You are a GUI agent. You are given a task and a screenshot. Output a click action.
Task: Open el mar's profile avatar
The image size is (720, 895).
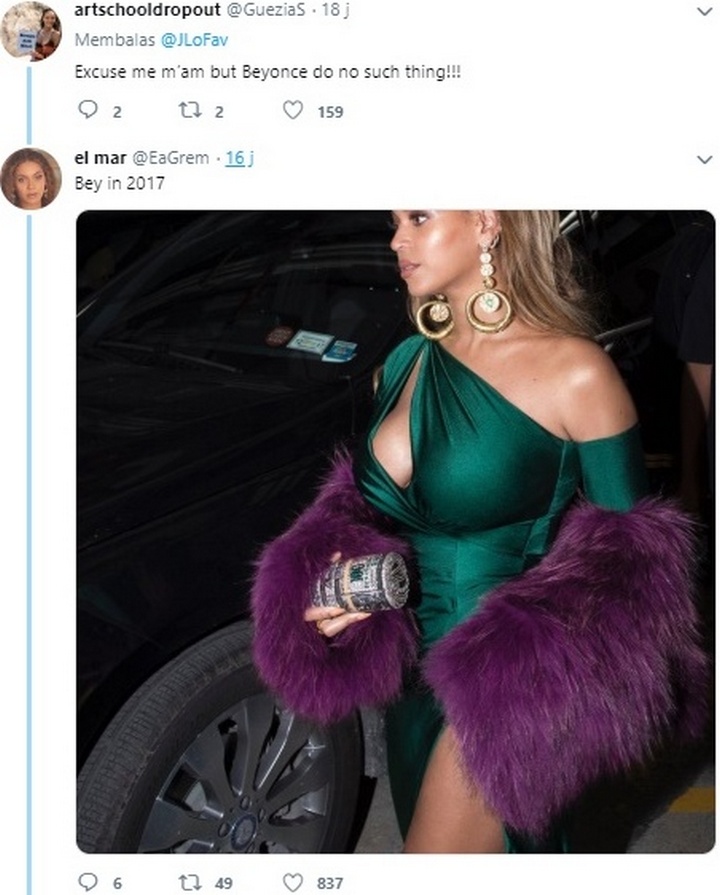31,178
